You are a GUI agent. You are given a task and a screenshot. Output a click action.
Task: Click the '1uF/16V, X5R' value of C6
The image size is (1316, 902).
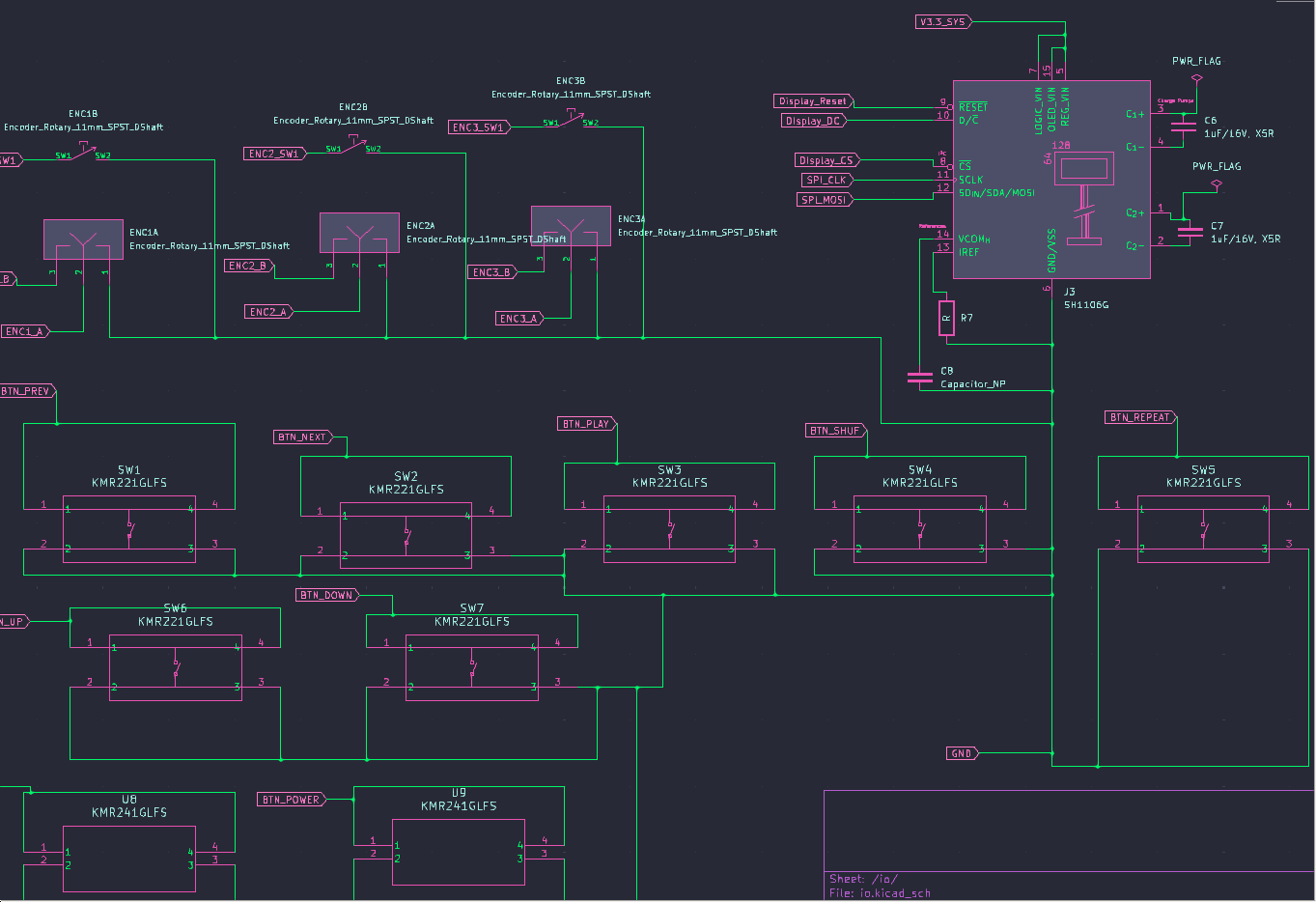pyautogui.click(x=1239, y=133)
